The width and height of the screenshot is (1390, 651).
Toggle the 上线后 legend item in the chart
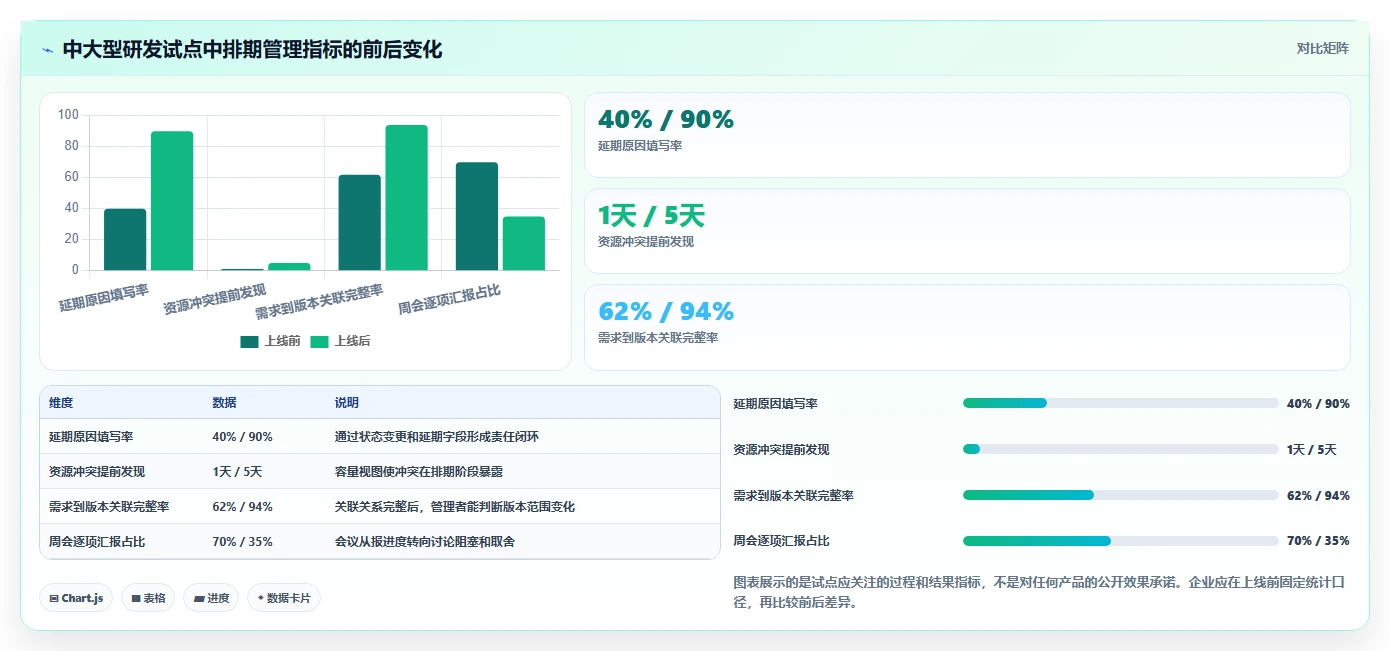pyautogui.click(x=340, y=341)
